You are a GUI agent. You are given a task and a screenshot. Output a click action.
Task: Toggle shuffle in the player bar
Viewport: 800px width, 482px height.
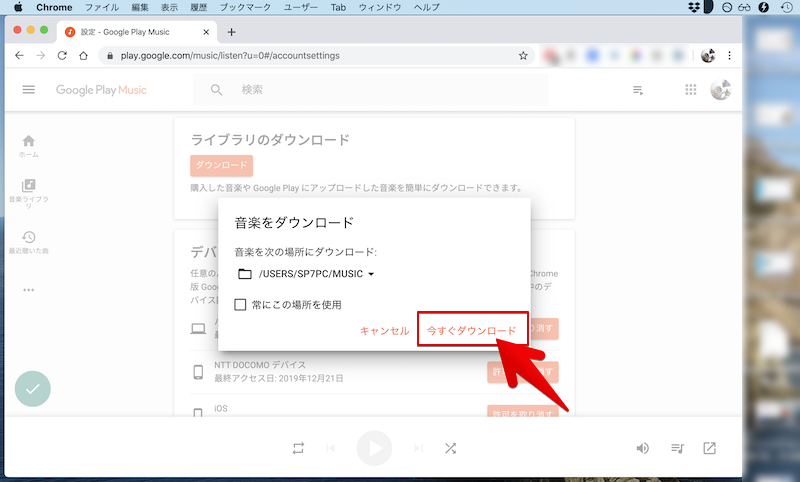coord(451,448)
